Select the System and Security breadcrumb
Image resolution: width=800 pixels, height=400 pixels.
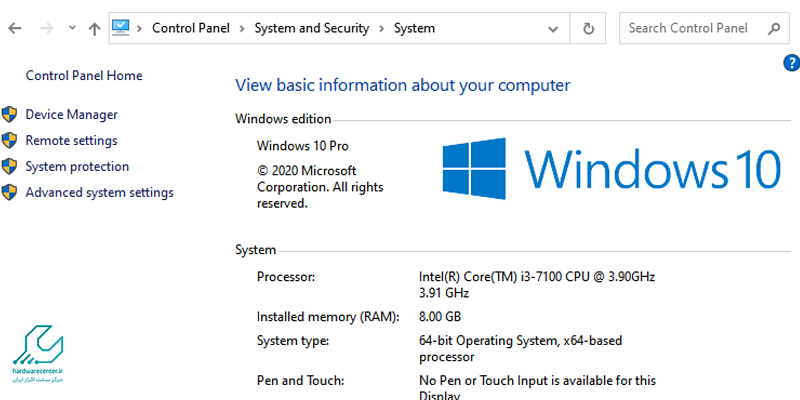coord(312,29)
